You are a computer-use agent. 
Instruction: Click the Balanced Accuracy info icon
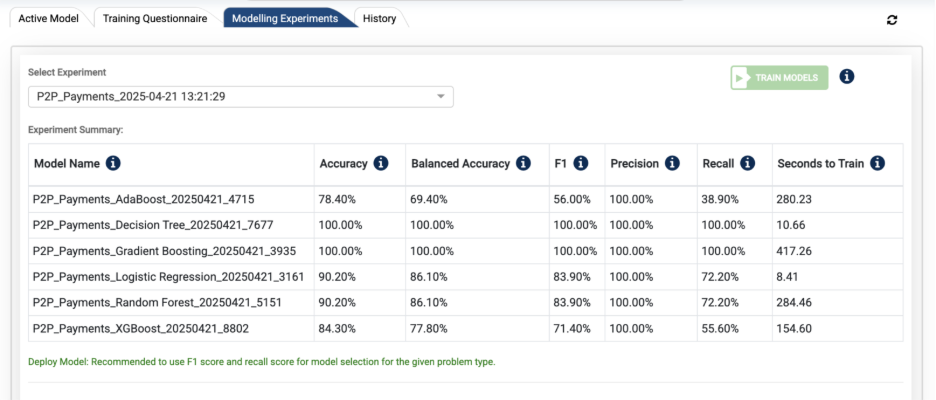[523, 164]
